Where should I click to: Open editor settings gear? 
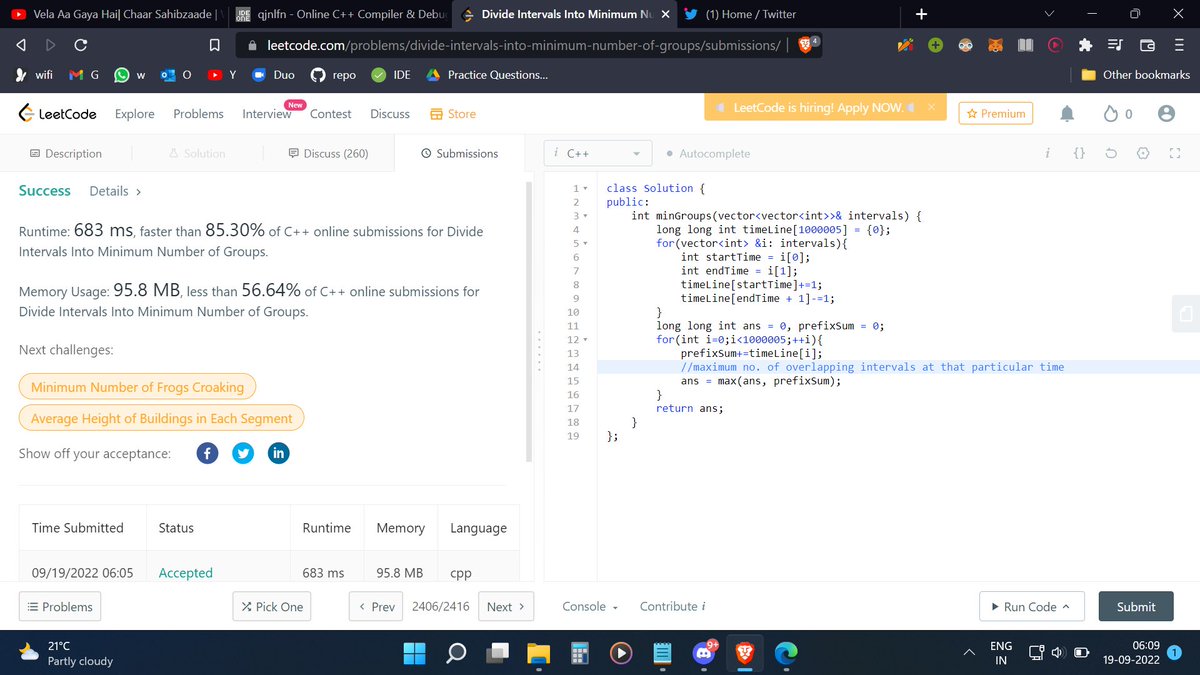(1143, 154)
